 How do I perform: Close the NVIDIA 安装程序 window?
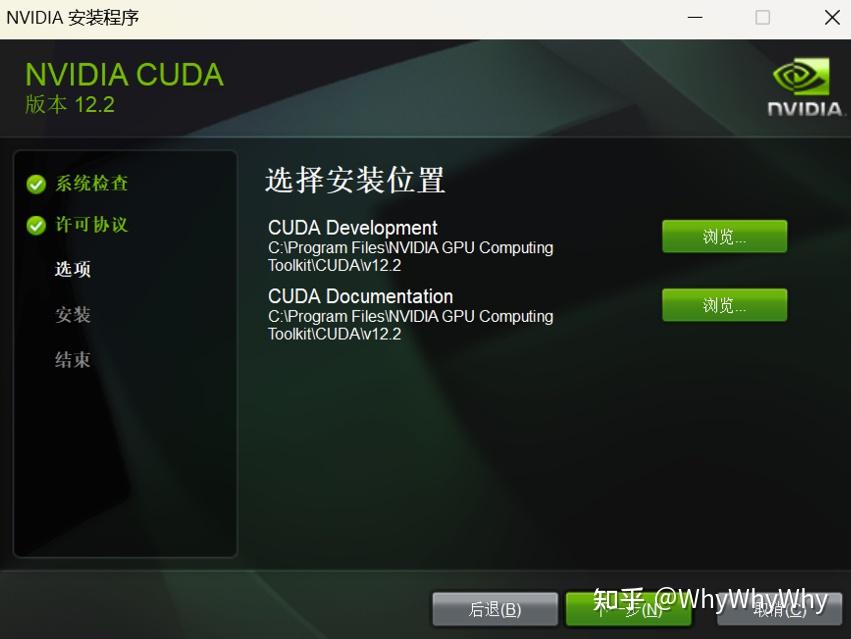pyautogui.click(x=832, y=17)
